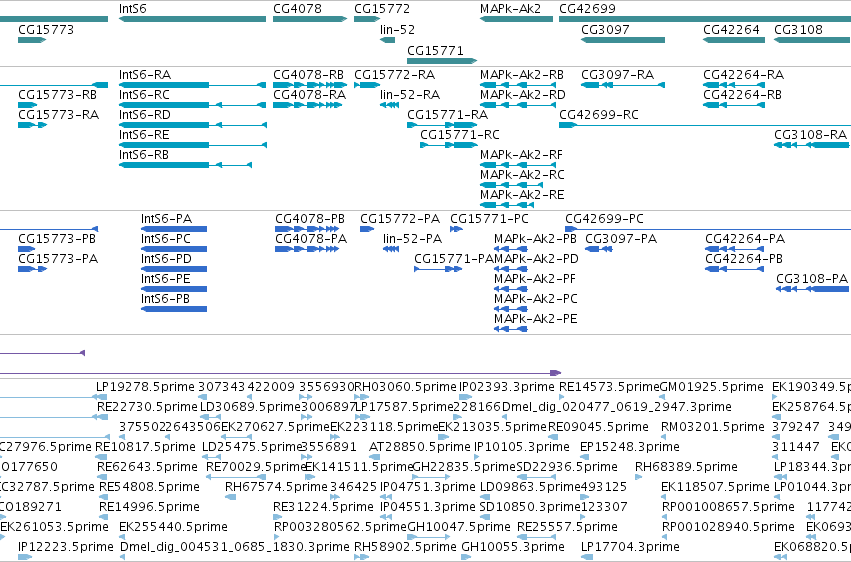The width and height of the screenshot is (851, 562).
Task: Select the CG15771 gene label
Action: tap(435, 50)
